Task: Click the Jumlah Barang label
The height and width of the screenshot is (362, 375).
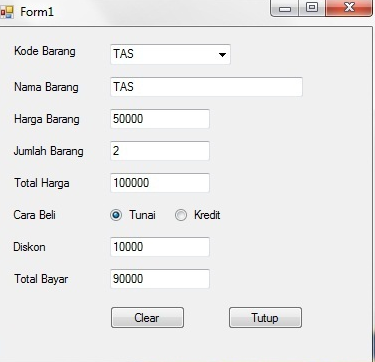Action: pyautogui.click(x=49, y=151)
